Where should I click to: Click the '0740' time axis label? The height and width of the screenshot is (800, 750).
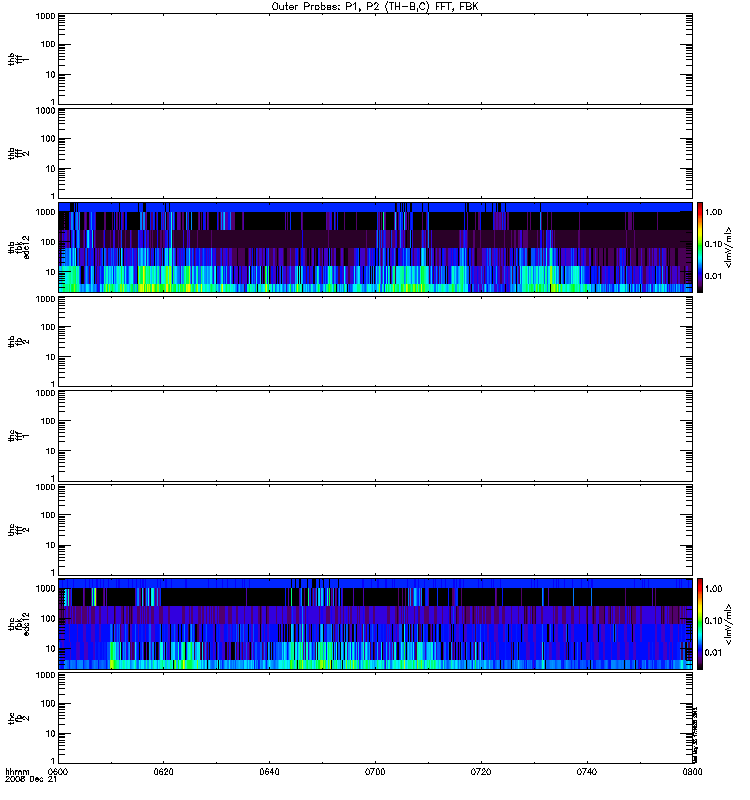click(587, 772)
